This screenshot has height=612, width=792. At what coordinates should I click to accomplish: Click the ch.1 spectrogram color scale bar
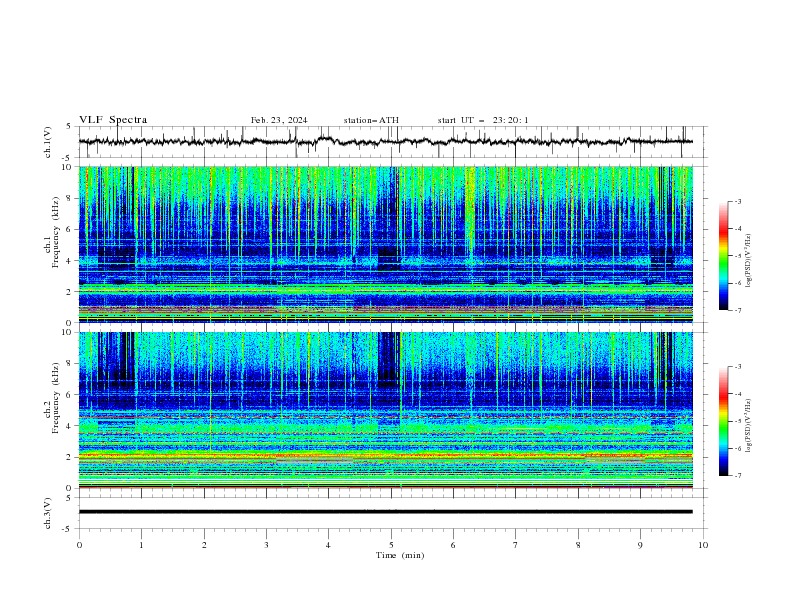[724, 256]
